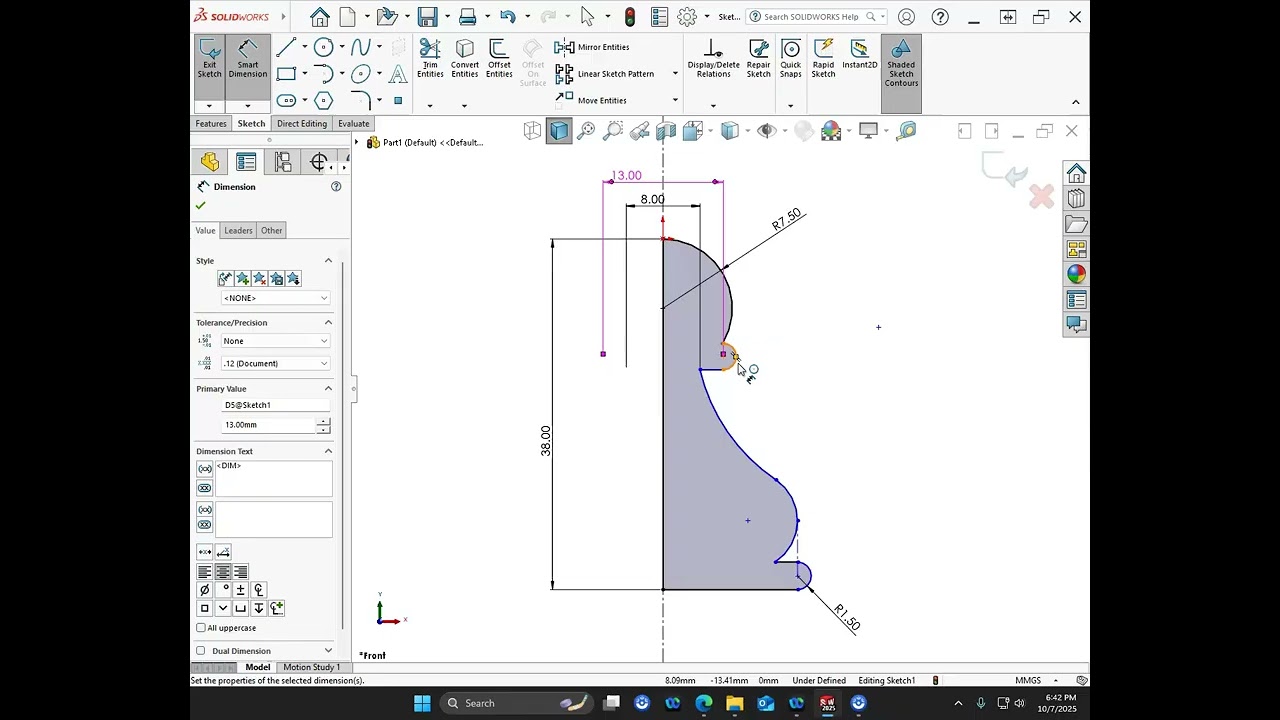Enable the All uppercase checkbox
The height and width of the screenshot is (720, 1280).
click(201, 628)
